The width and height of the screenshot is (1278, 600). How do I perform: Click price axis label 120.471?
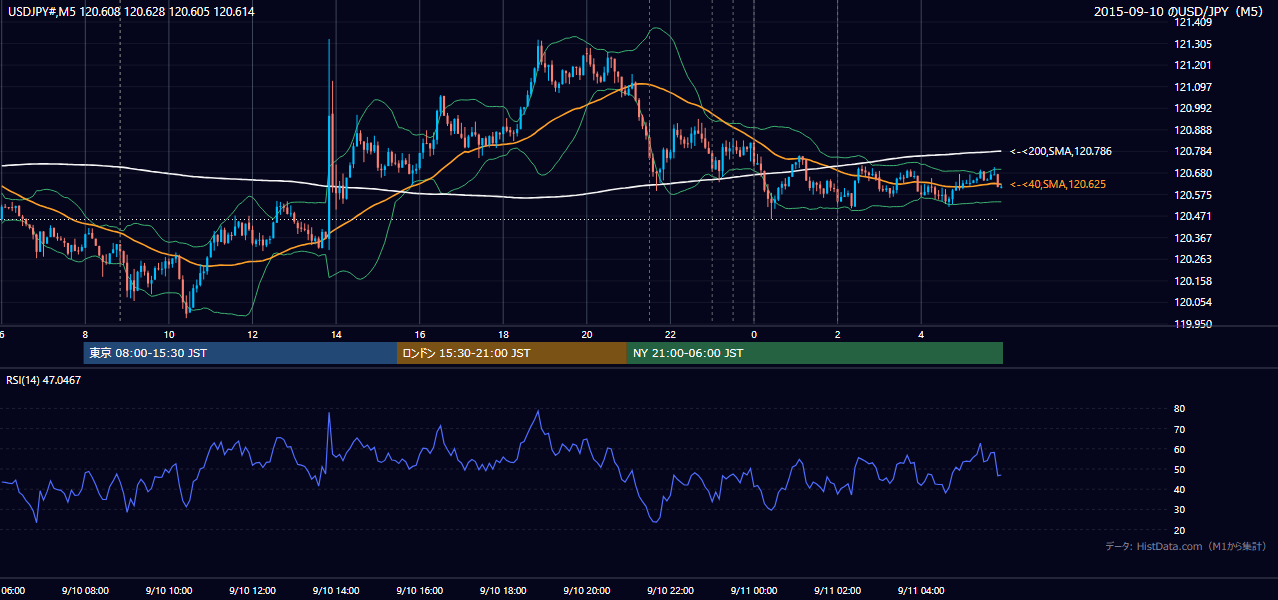pos(1195,216)
